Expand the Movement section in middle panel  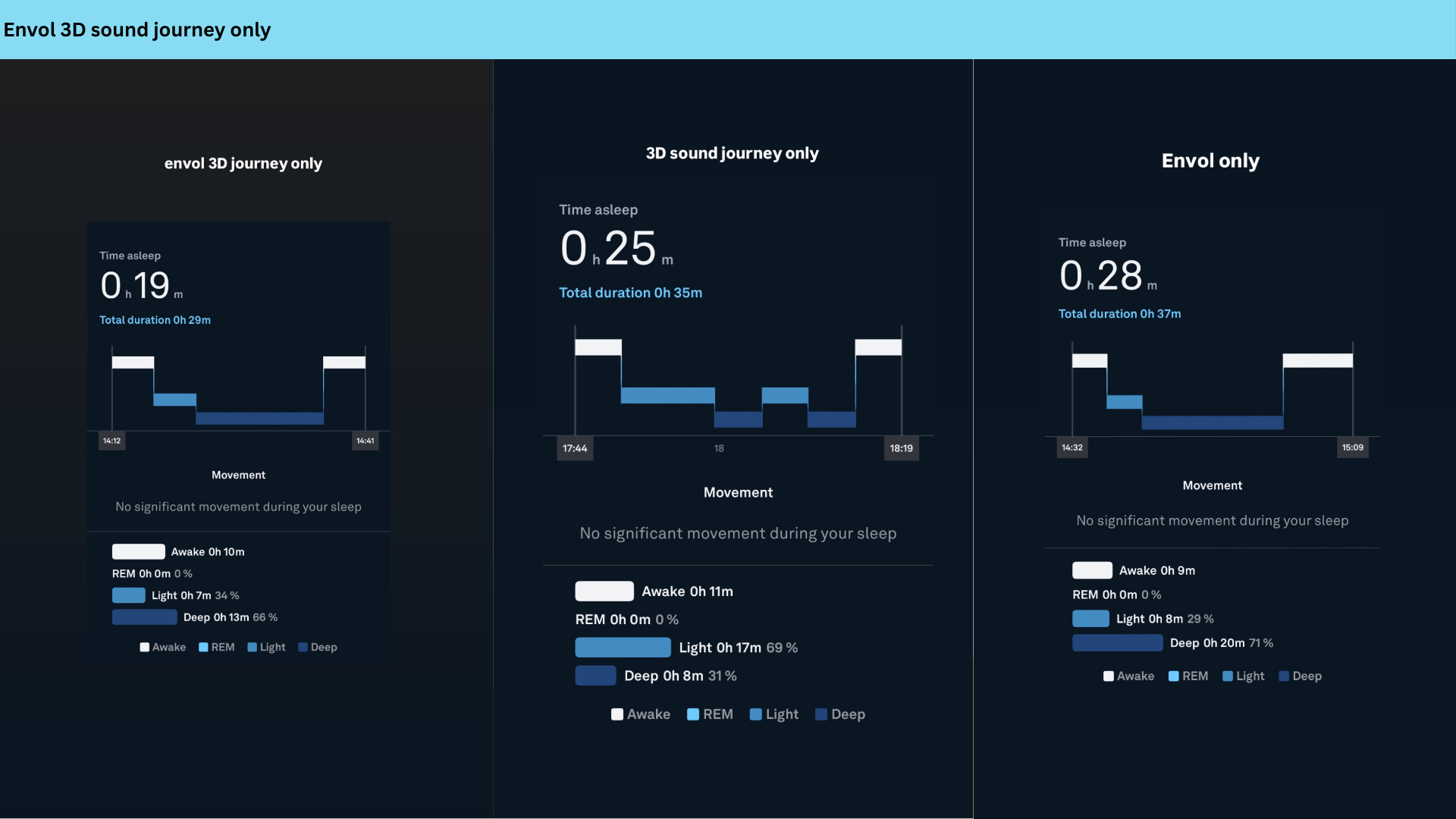point(738,492)
